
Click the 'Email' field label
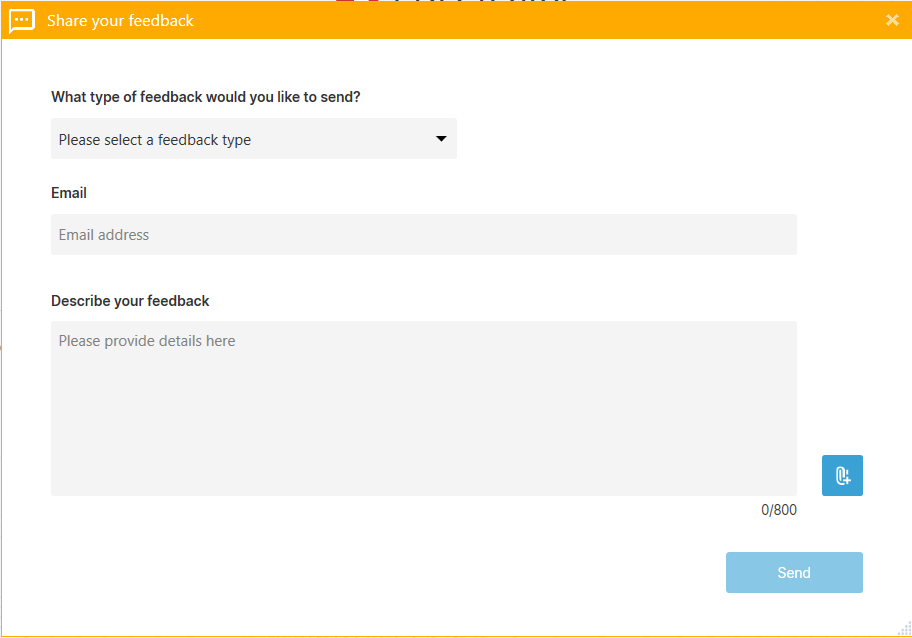point(69,193)
